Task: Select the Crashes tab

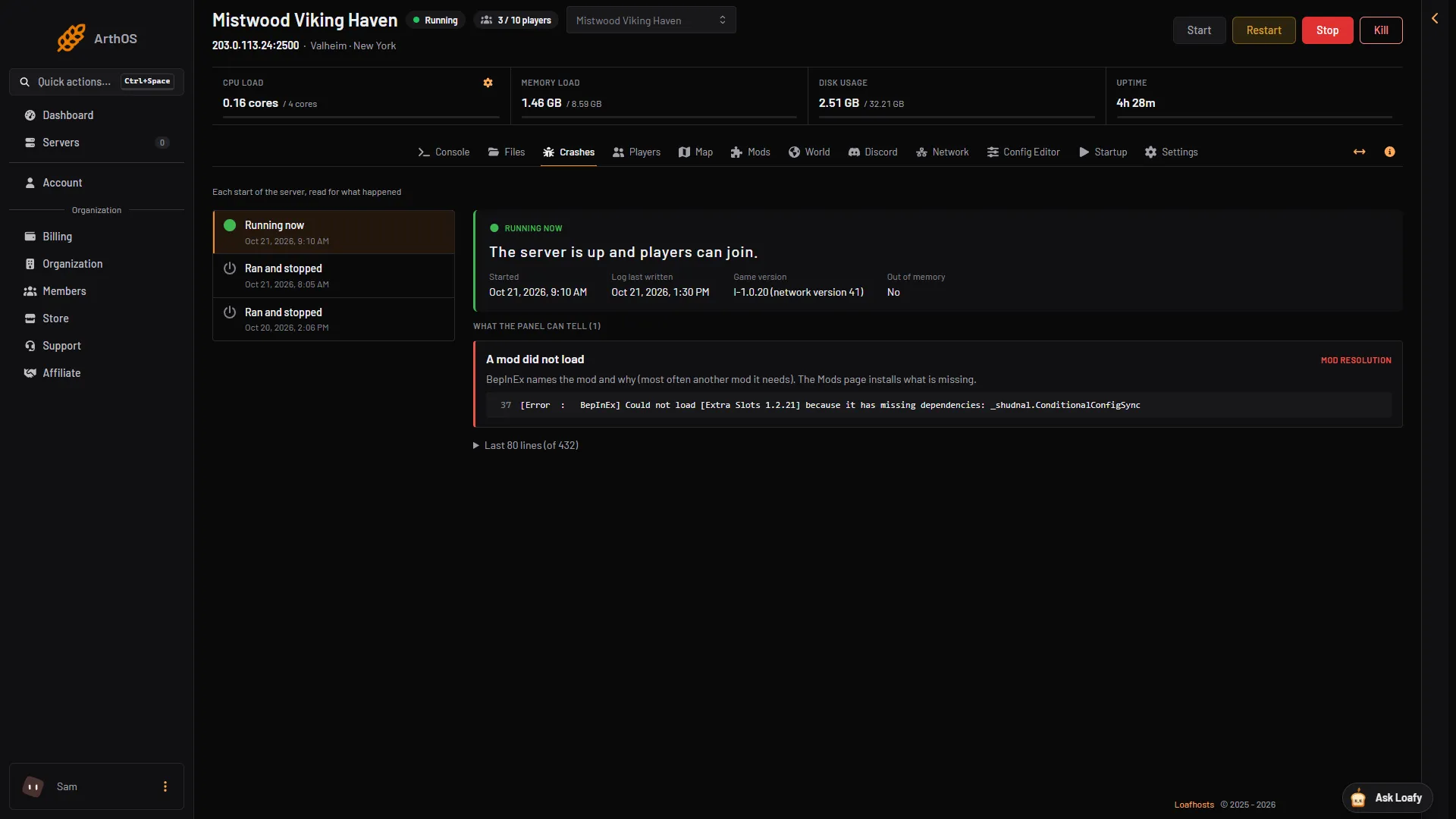Action: pos(569,152)
